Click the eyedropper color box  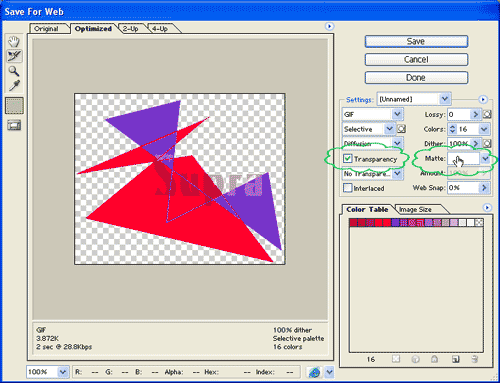[x=14, y=106]
